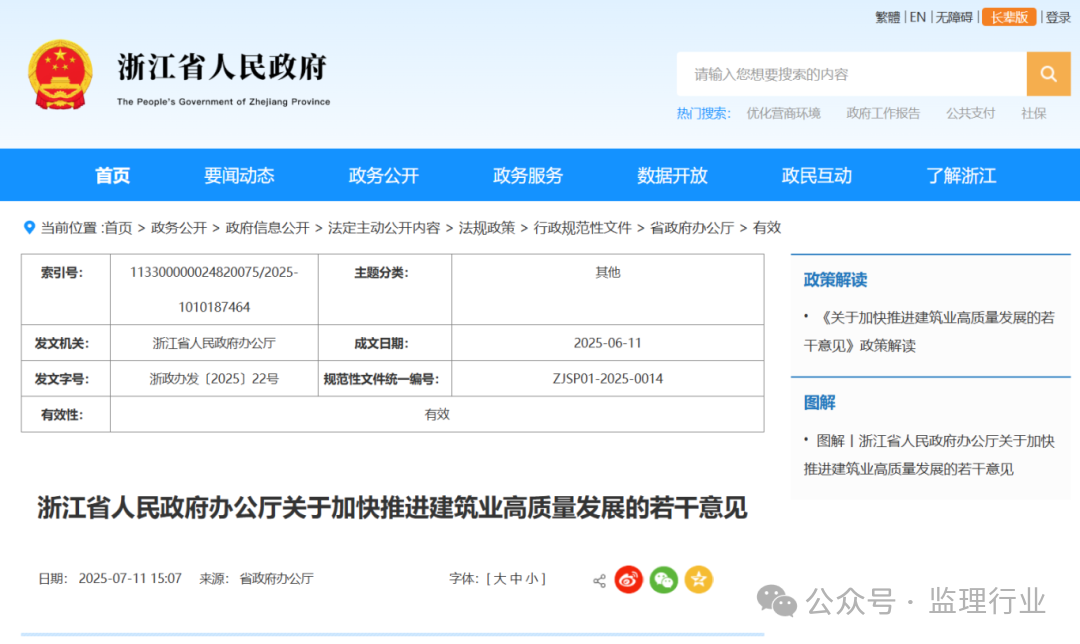Click the 登录 login link
This screenshot has height=644, width=1080.
click(x=1058, y=17)
